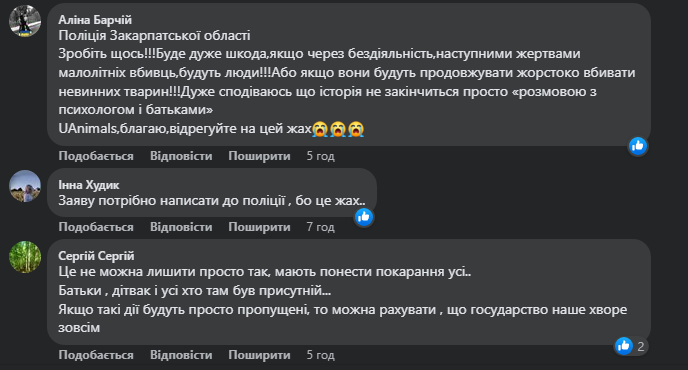Image resolution: width=688 pixels, height=370 pixels.
Task: Reply to Аліна Барчій's comment
Action: coord(181,156)
